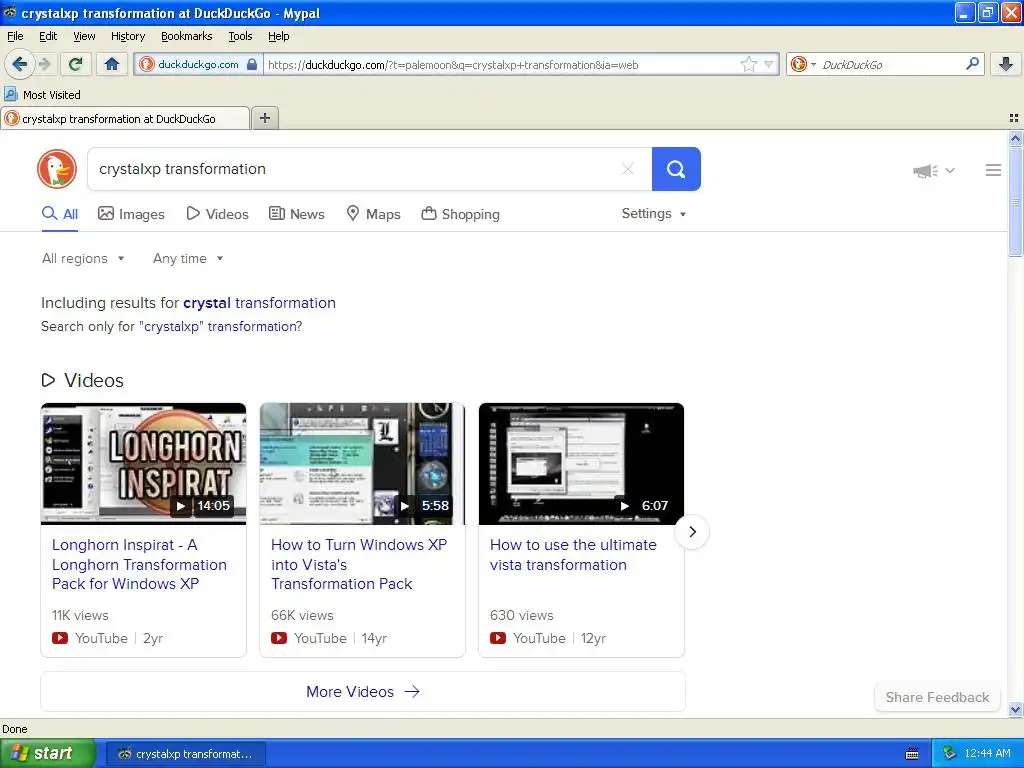Click the Videos section play icon heading

click(x=48, y=380)
